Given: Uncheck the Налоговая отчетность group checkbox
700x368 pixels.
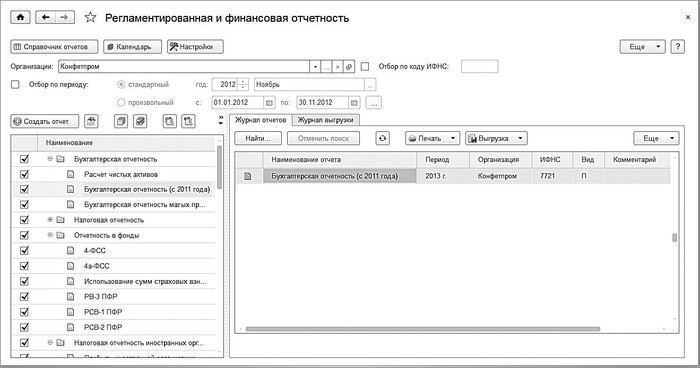Looking at the screenshot, I should pos(25,220).
